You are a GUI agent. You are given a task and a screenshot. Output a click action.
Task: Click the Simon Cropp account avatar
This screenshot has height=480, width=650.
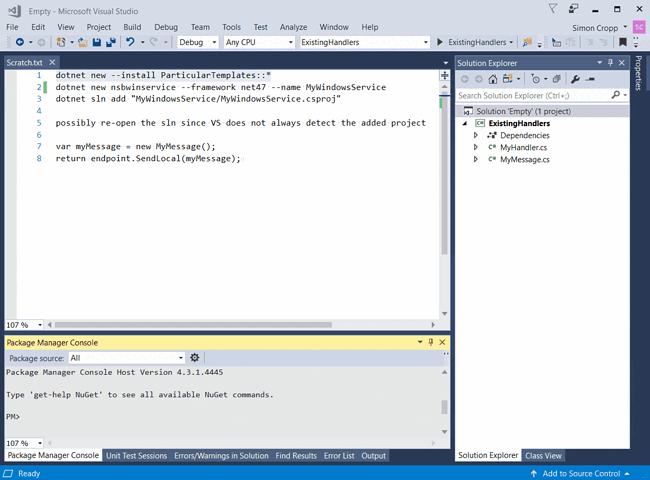tap(639, 27)
